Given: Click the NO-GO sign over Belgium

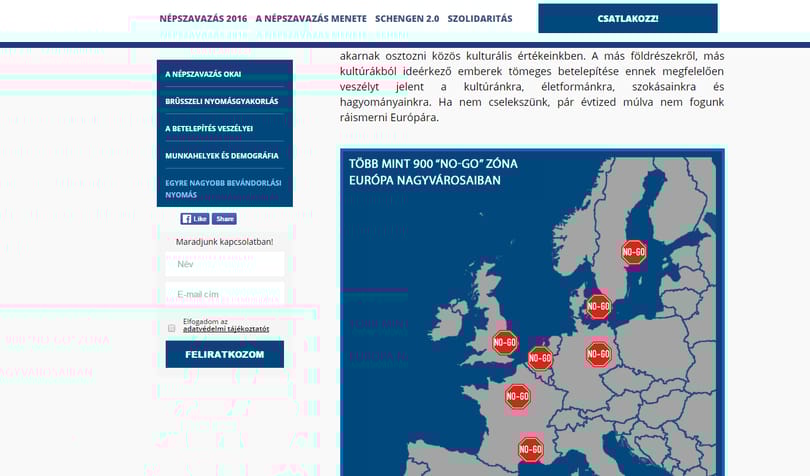Looking at the screenshot, I should 540,358.
